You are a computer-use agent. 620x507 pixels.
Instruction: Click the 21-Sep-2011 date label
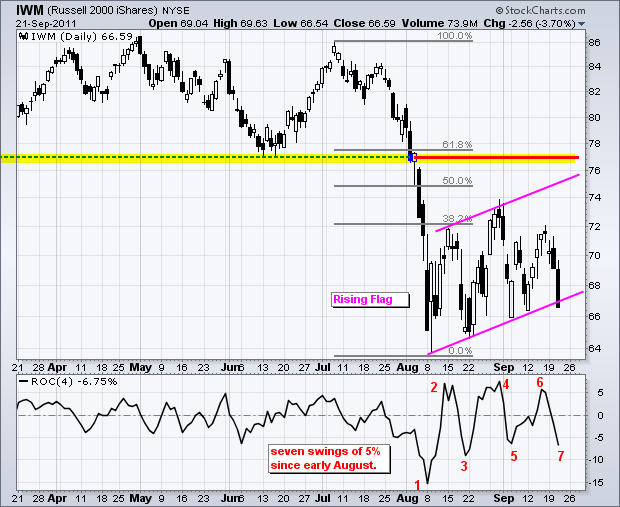46,24
